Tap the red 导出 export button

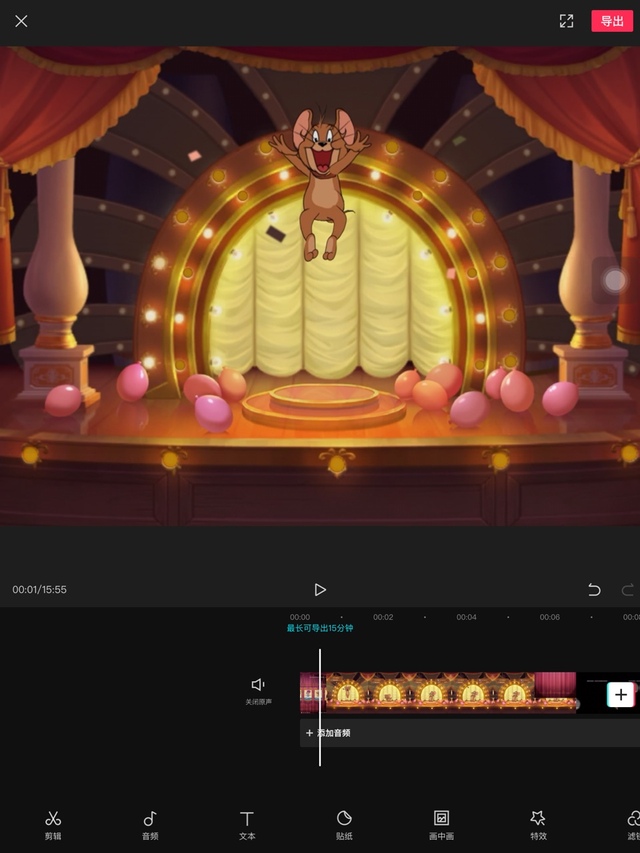coord(612,21)
